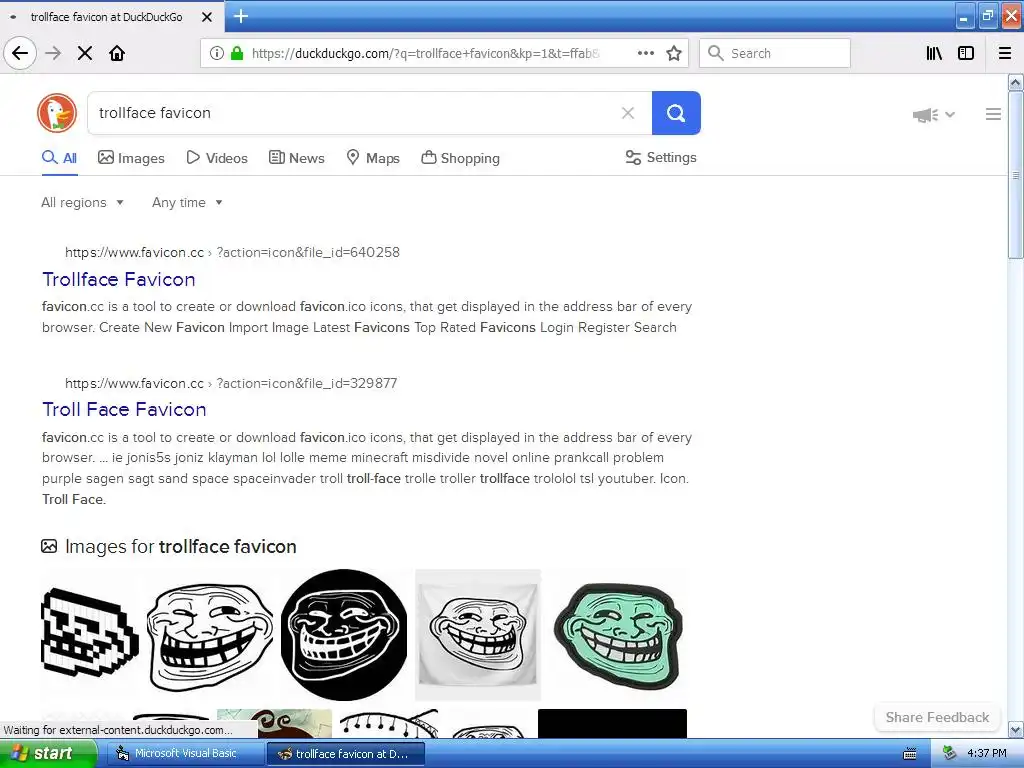Click favicon.cc URL with file_id=640258
The height and width of the screenshot is (768, 1024).
coord(232,252)
